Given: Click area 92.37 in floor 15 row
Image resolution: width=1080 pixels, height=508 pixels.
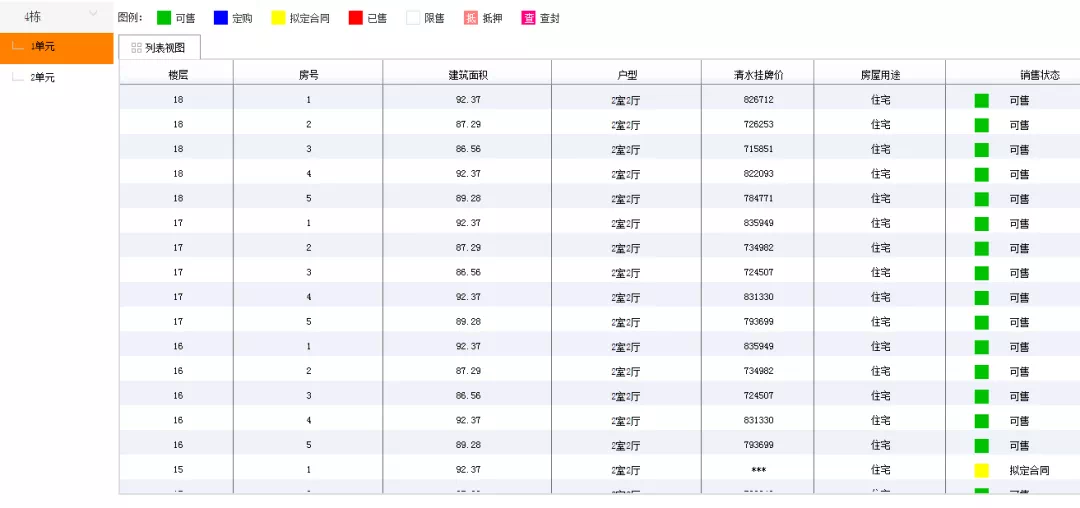Looking at the screenshot, I should (468, 469).
